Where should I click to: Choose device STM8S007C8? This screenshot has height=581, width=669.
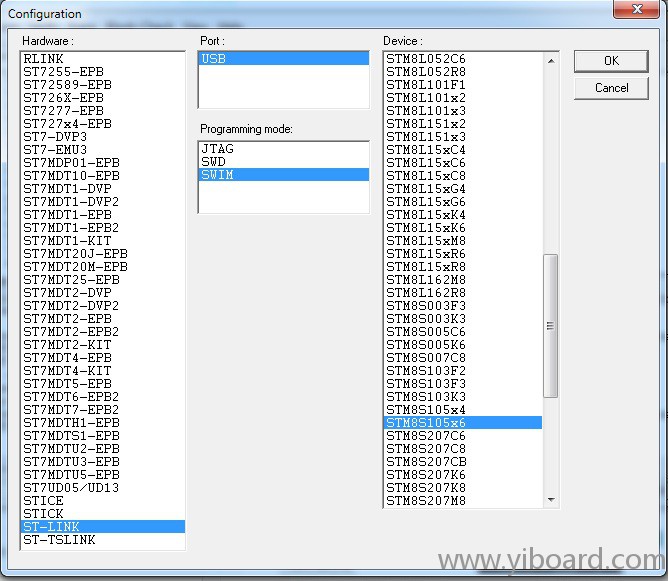pos(463,357)
